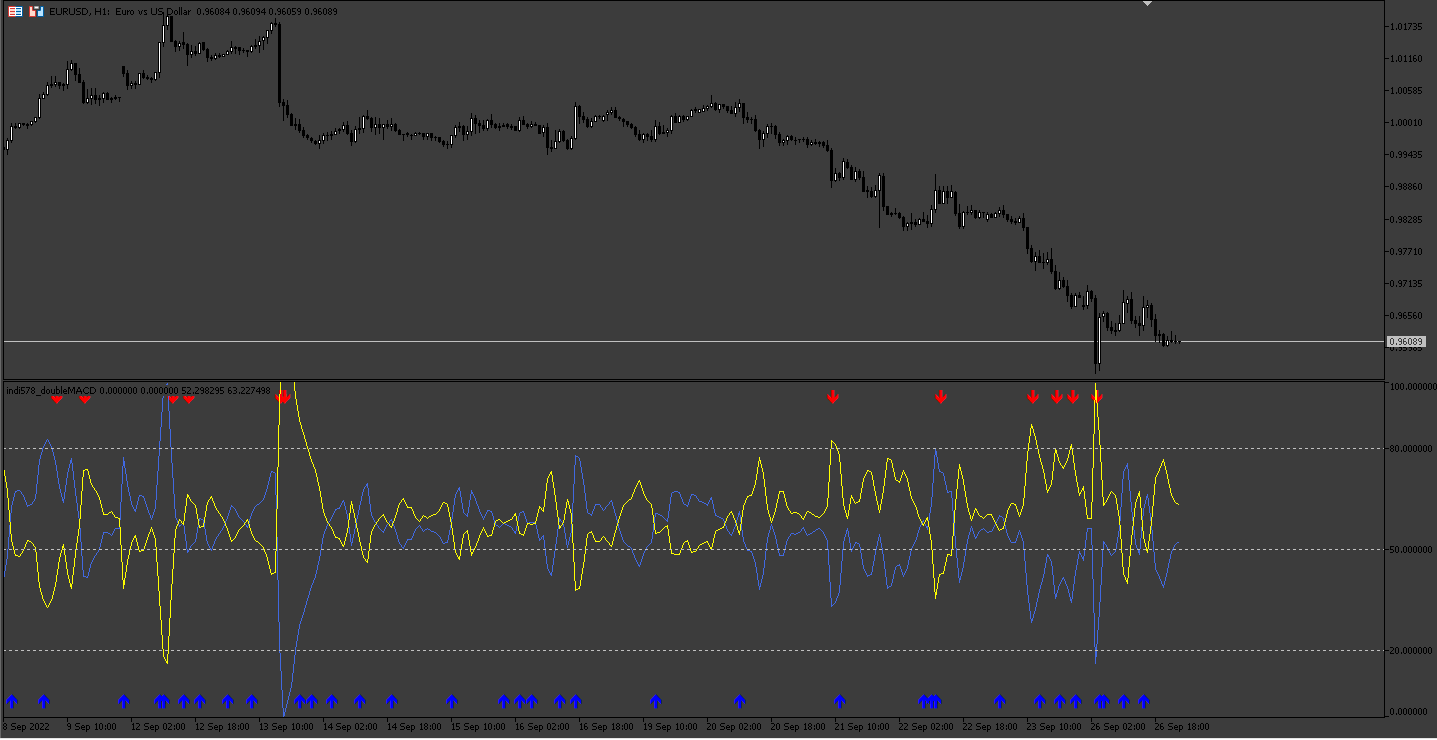This screenshot has width=1437, height=740.
Task: Click the current price label 0.96089
Action: tap(1407, 342)
